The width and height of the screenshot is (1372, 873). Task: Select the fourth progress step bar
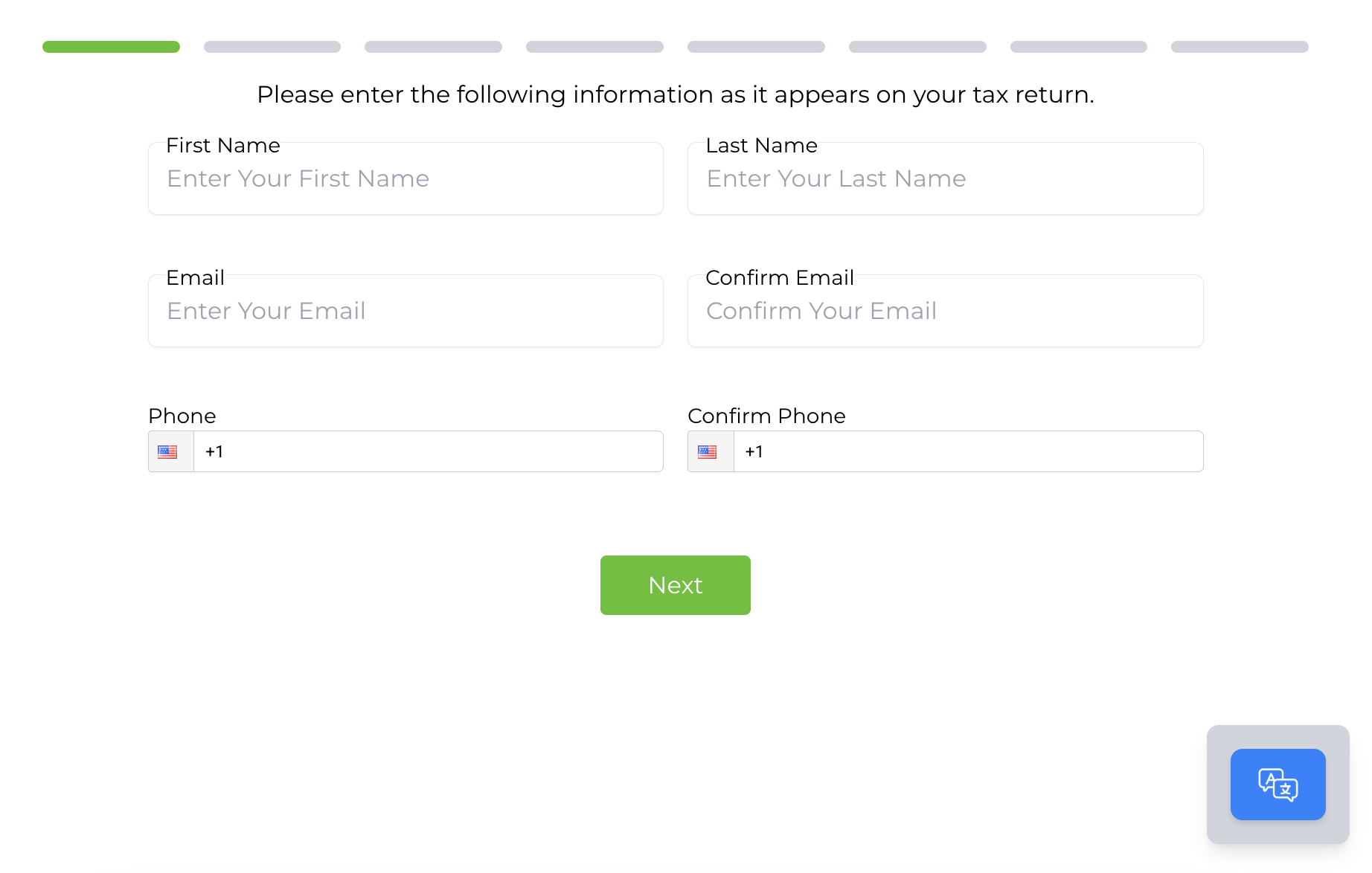coord(594,47)
